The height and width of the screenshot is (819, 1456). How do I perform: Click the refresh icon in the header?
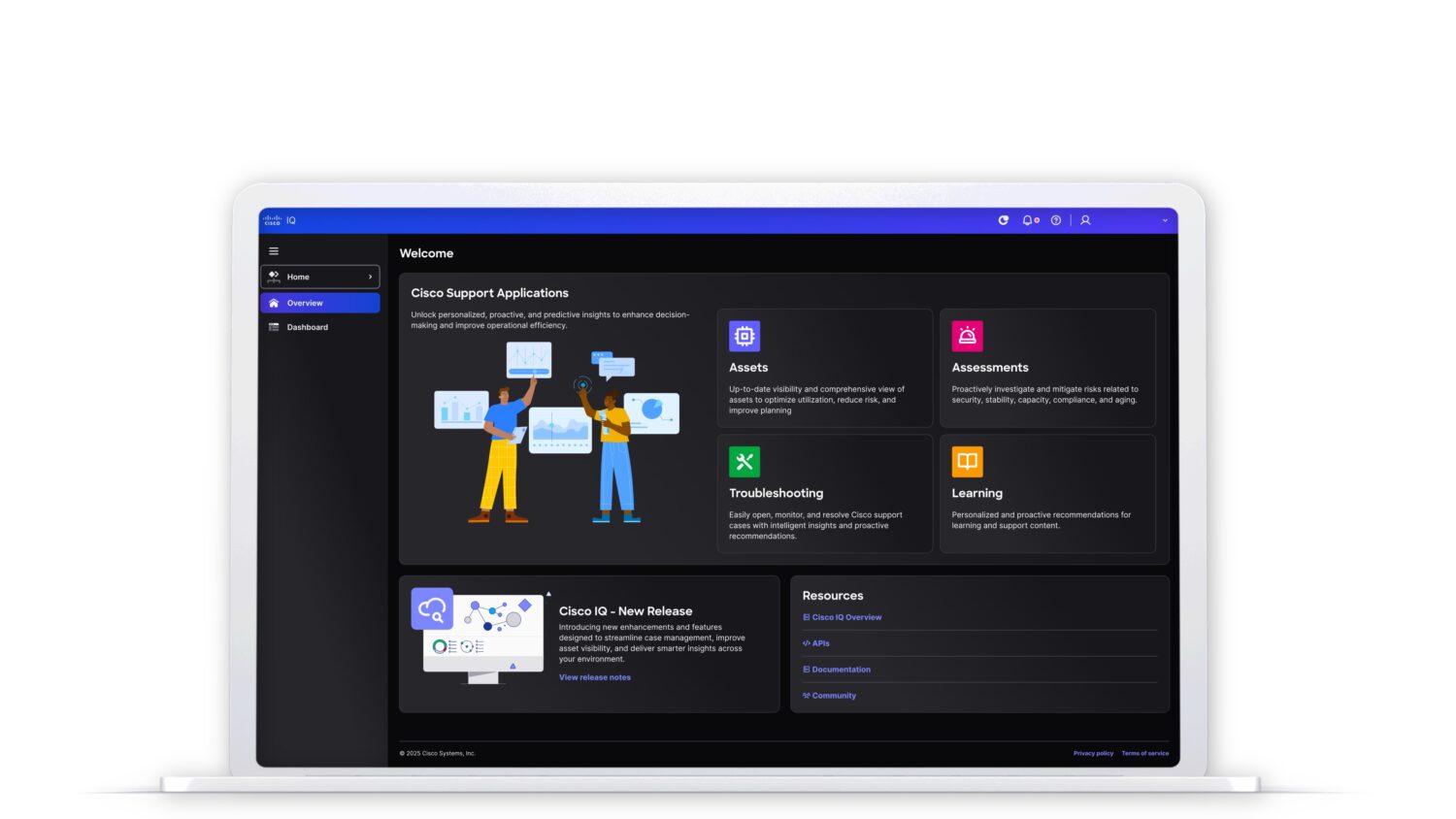tap(1003, 220)
